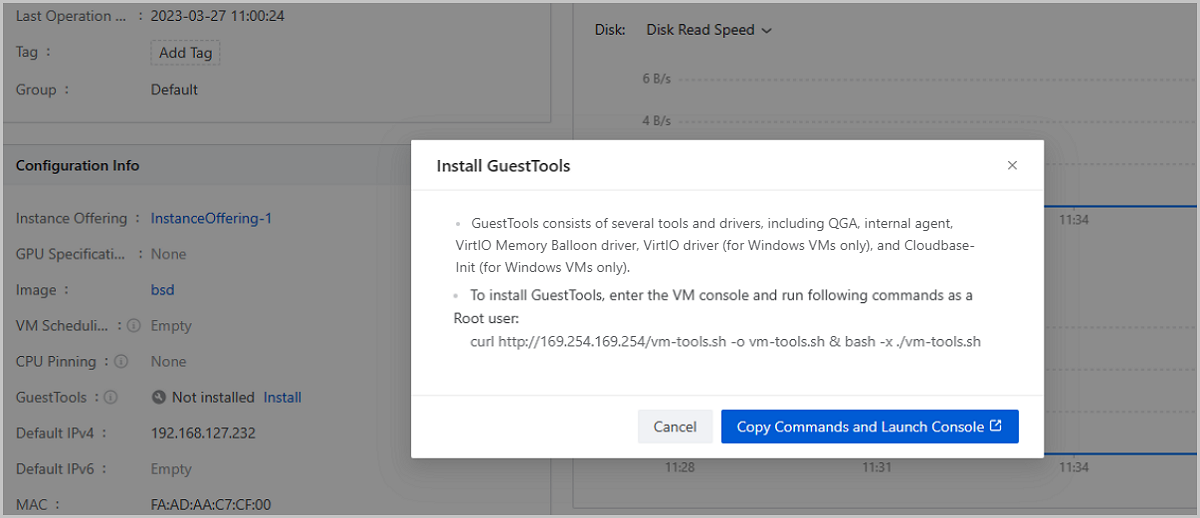Expand the Disk Read Speed dropdown

click(x=708, y=30)
